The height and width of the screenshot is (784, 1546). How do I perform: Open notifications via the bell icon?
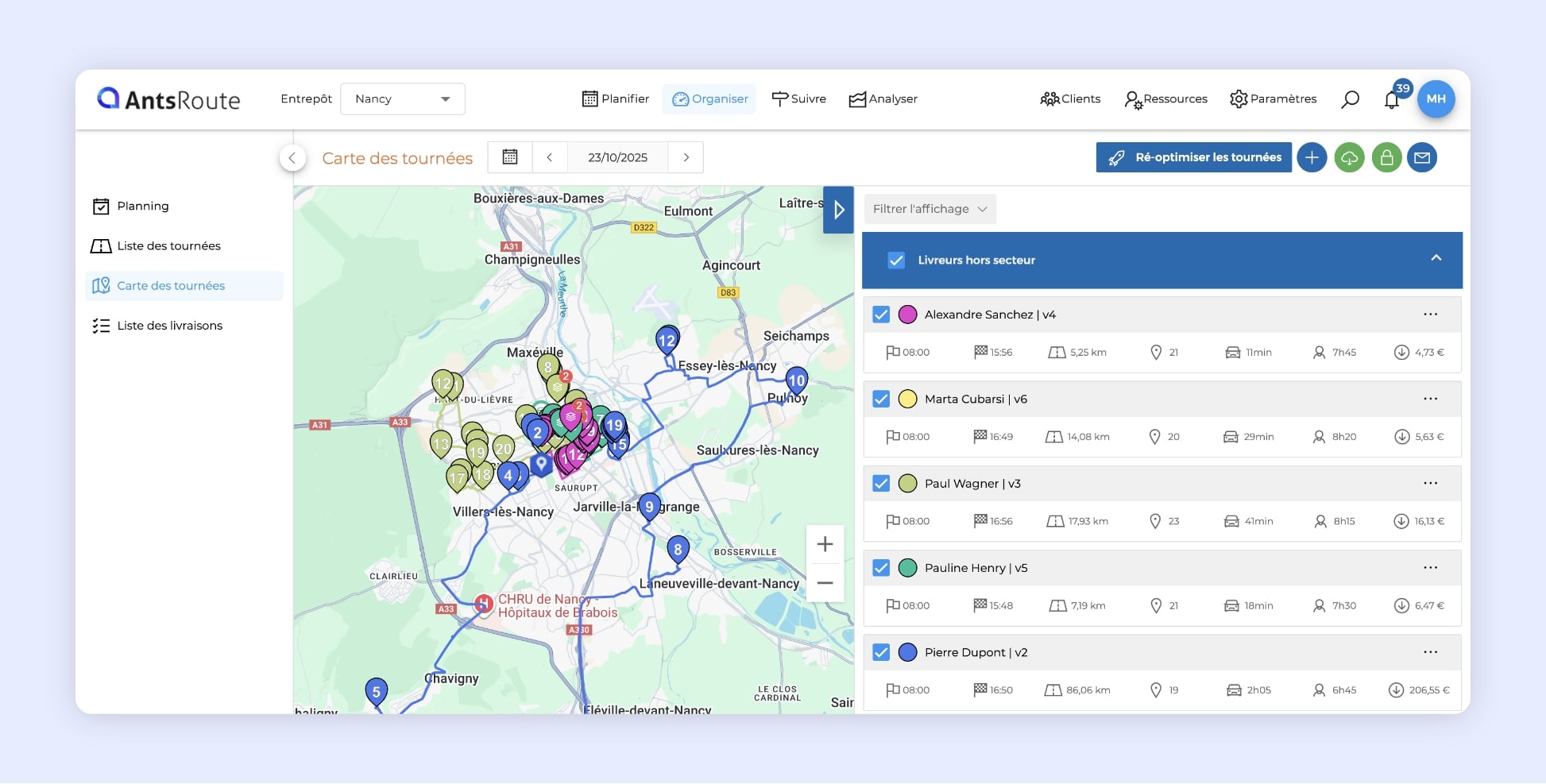tap(1392, 98)
